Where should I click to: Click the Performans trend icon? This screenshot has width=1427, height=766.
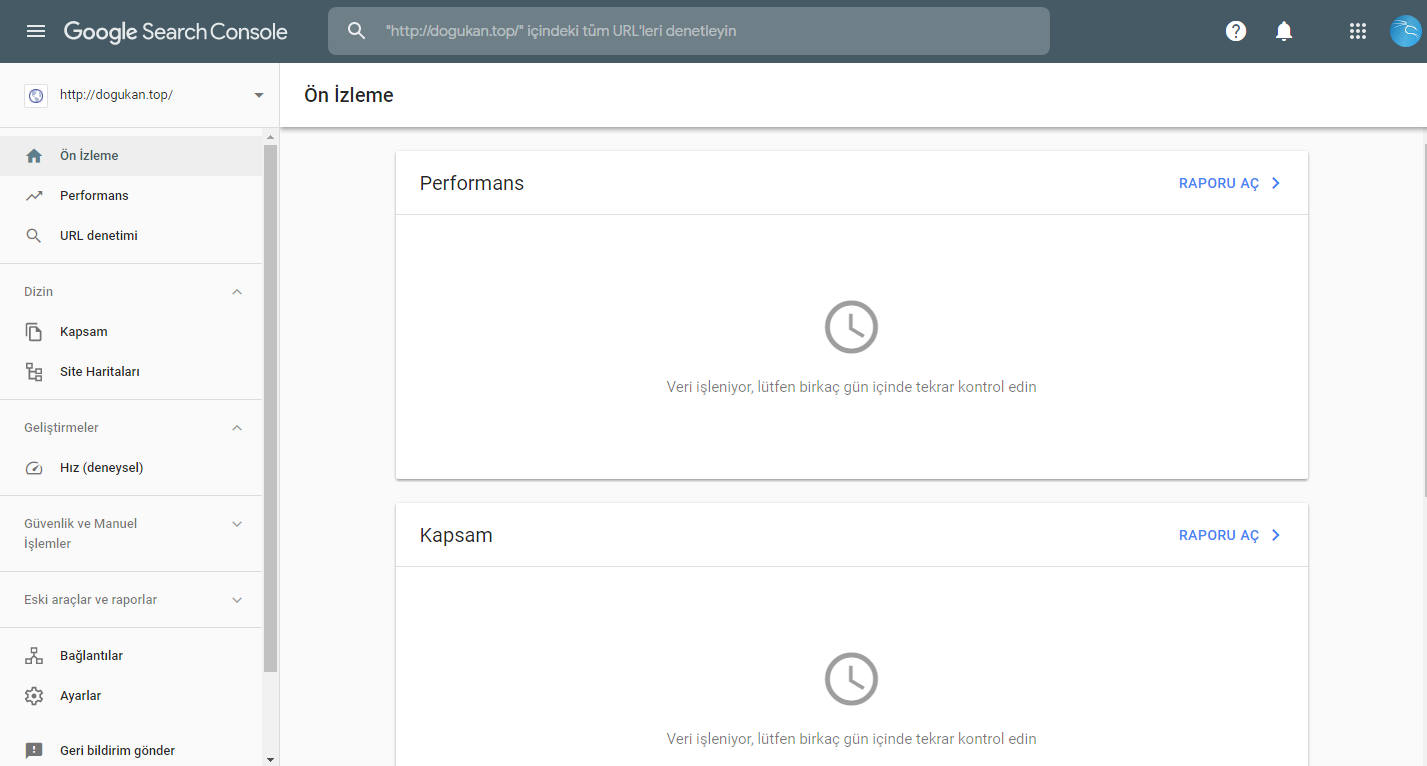(x=34, y=196)
